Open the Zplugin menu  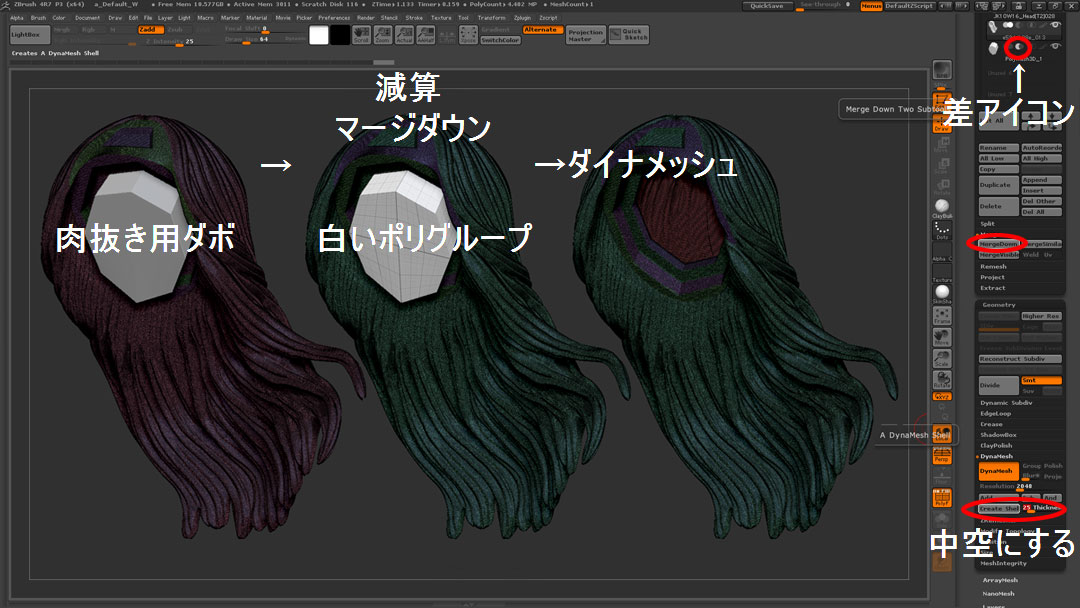[x=522, y=18]
